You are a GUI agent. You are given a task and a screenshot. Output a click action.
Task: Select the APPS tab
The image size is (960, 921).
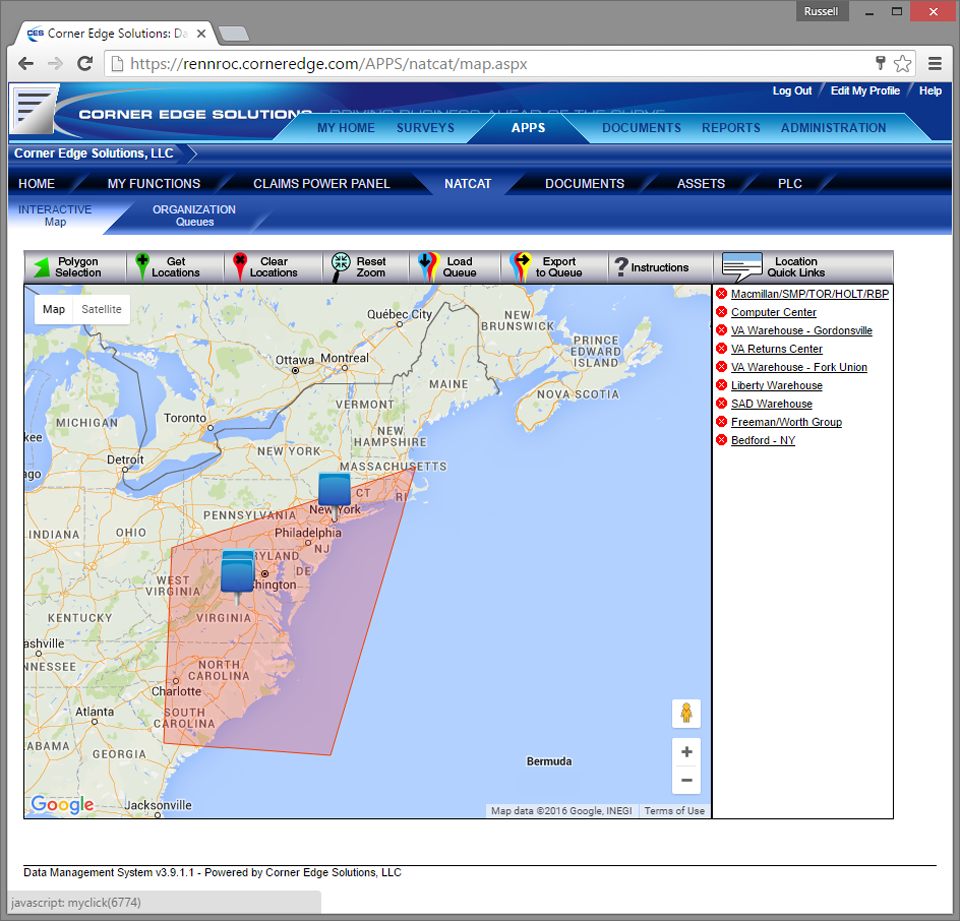528,127
